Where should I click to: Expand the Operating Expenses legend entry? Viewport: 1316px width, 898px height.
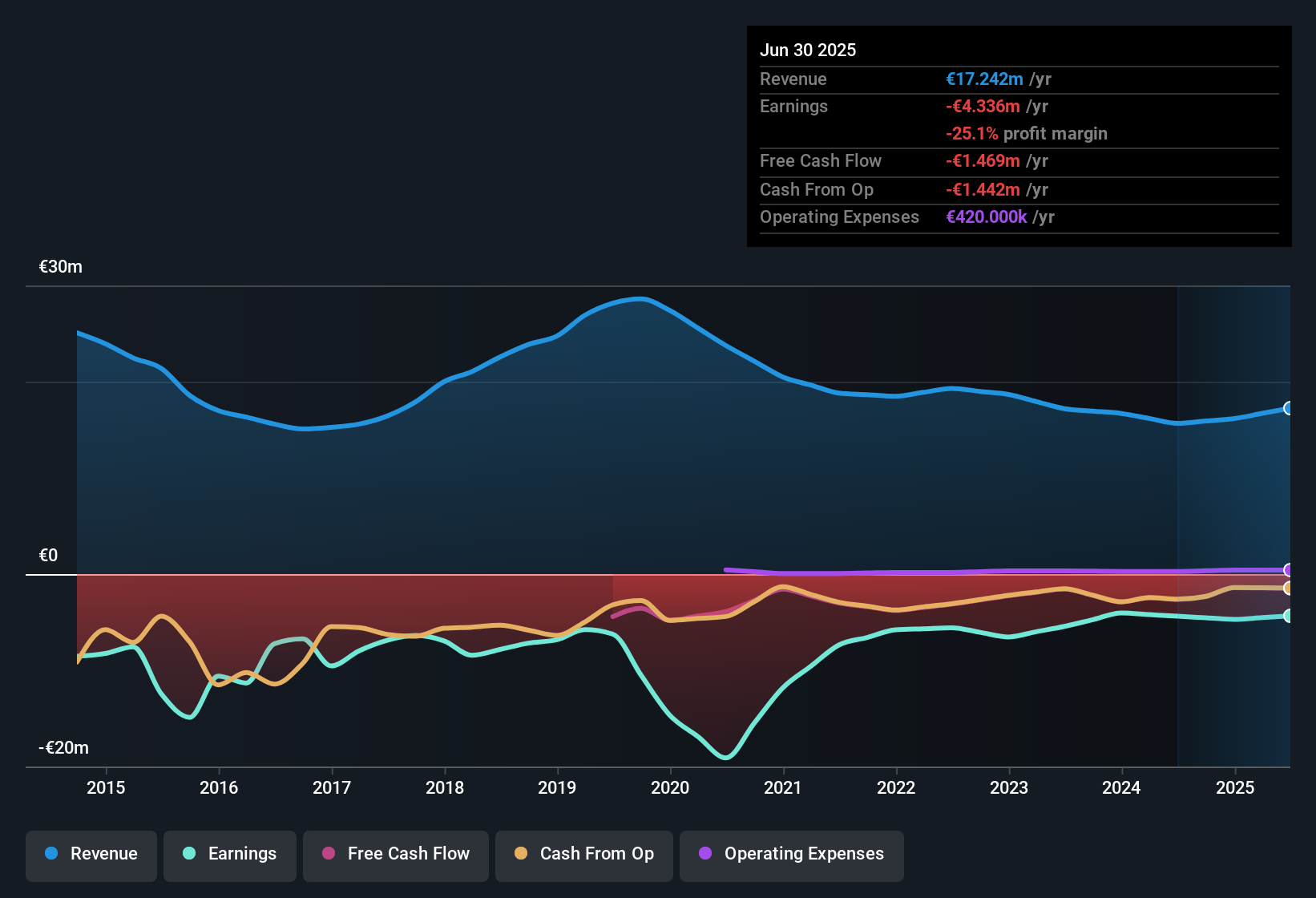(x=791, y=855)
